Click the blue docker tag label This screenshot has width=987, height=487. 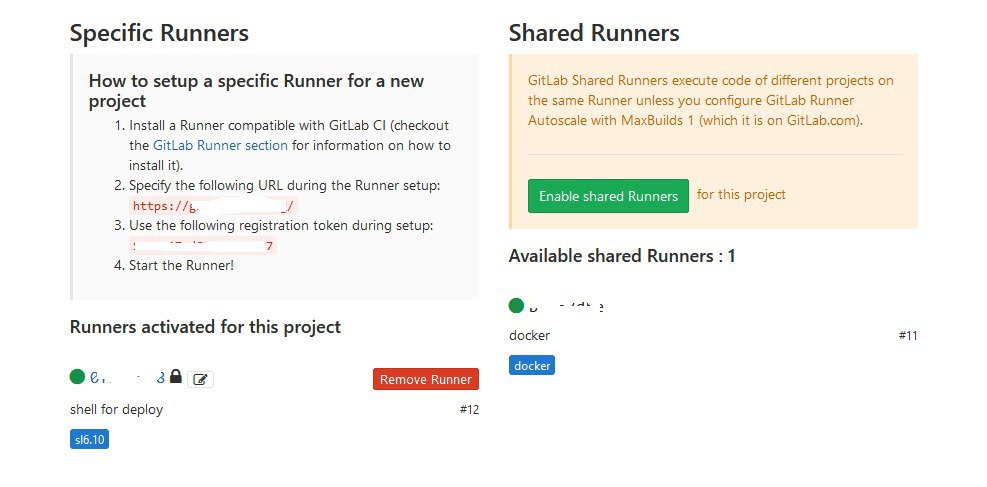point(532,366)
